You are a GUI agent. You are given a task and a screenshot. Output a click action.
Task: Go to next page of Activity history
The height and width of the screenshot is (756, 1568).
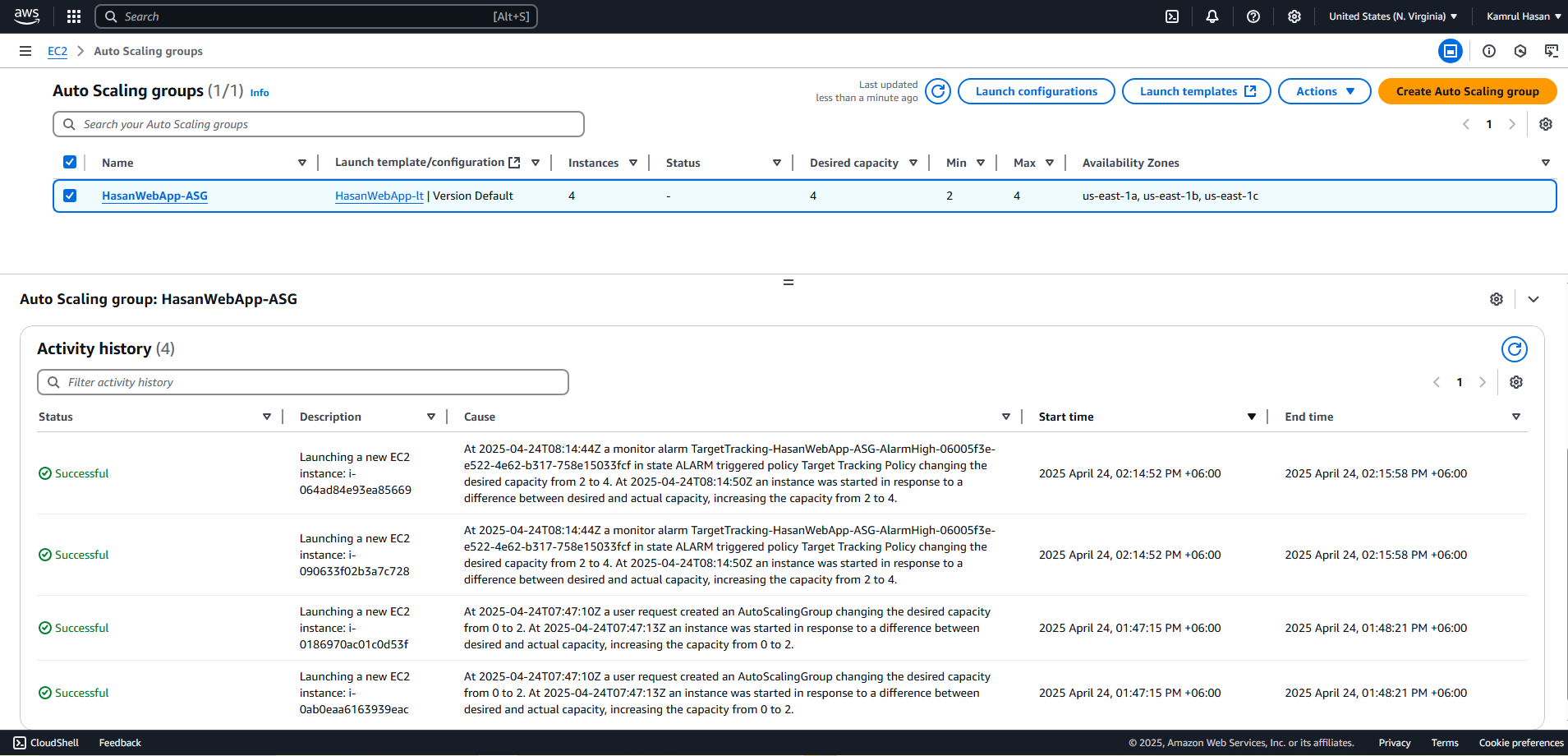pos(1483,382)
